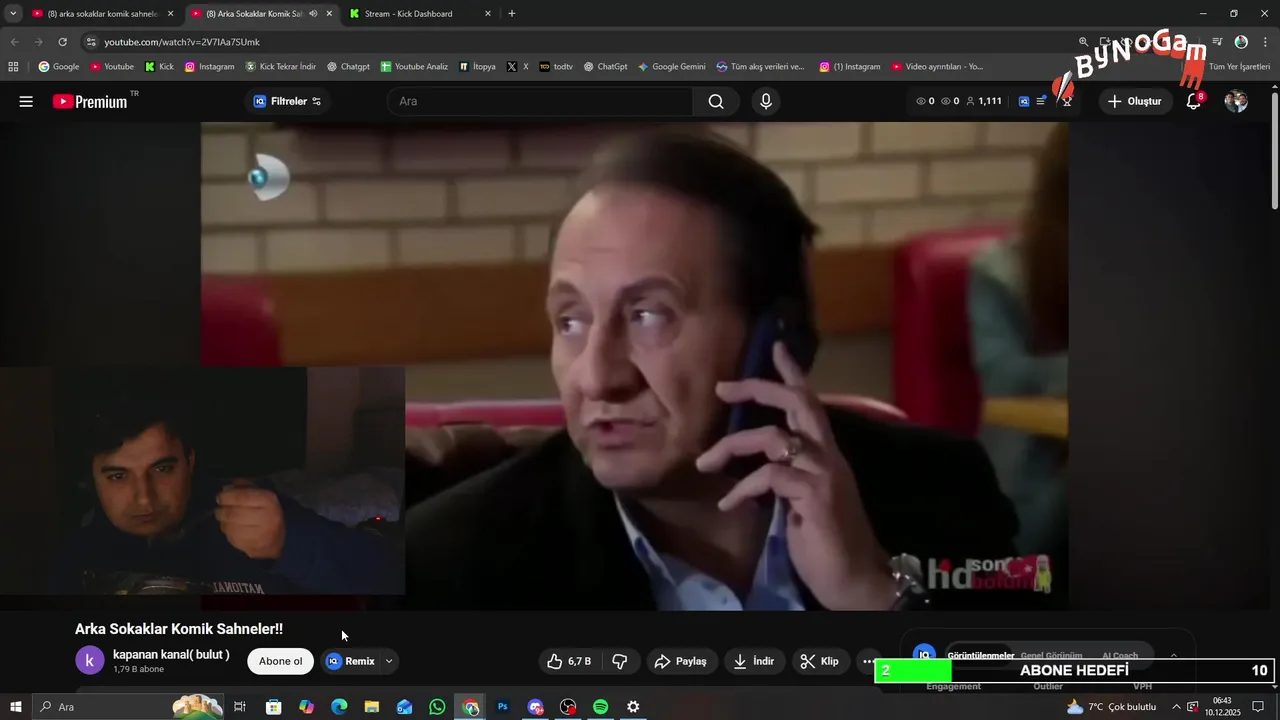Viewport: 1280px width, 720px height.
Task: Start voice search with the microphone icon
Action: [x=766, y=101]
